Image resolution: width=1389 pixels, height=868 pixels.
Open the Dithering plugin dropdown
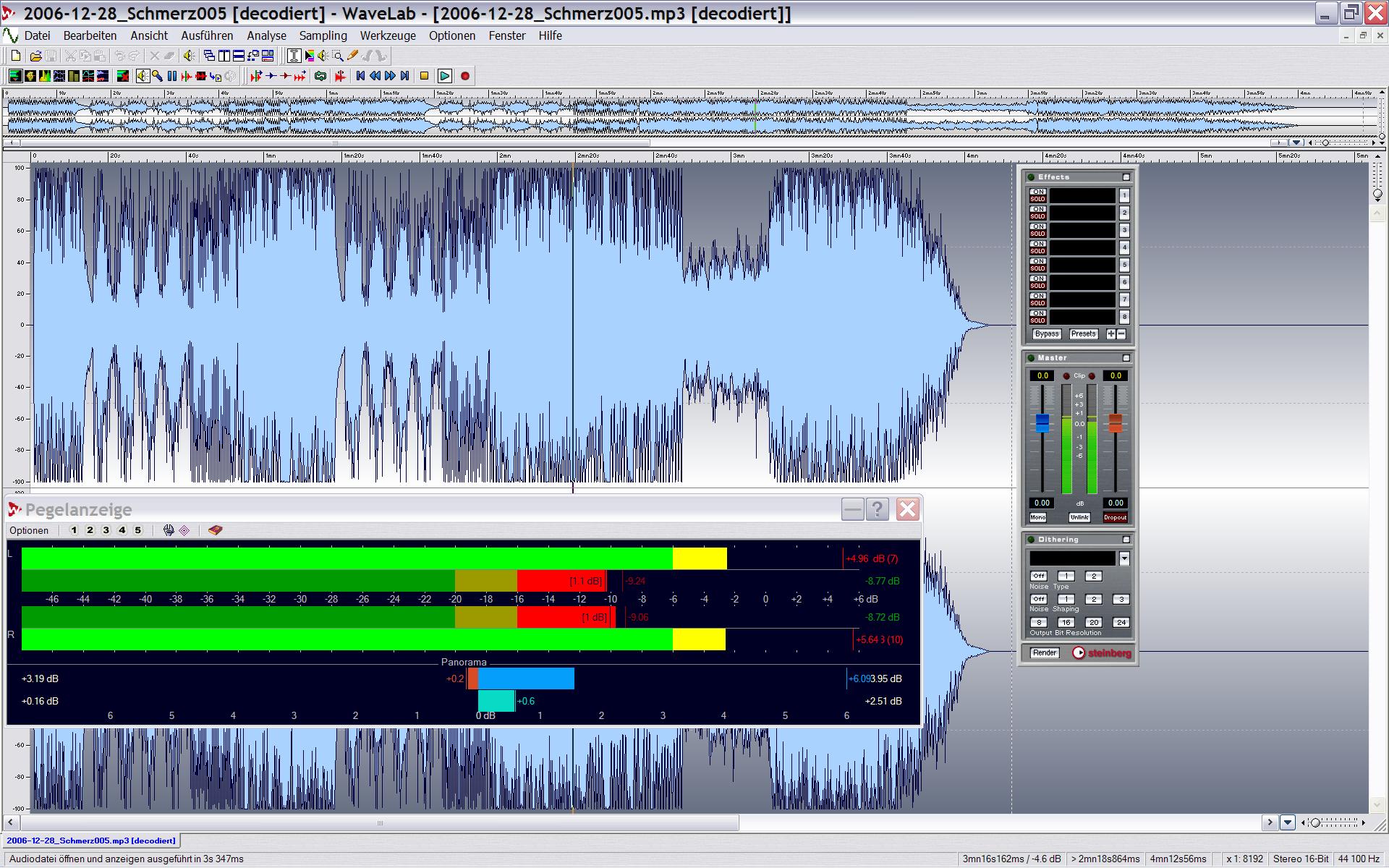[x=1124, y=558]
